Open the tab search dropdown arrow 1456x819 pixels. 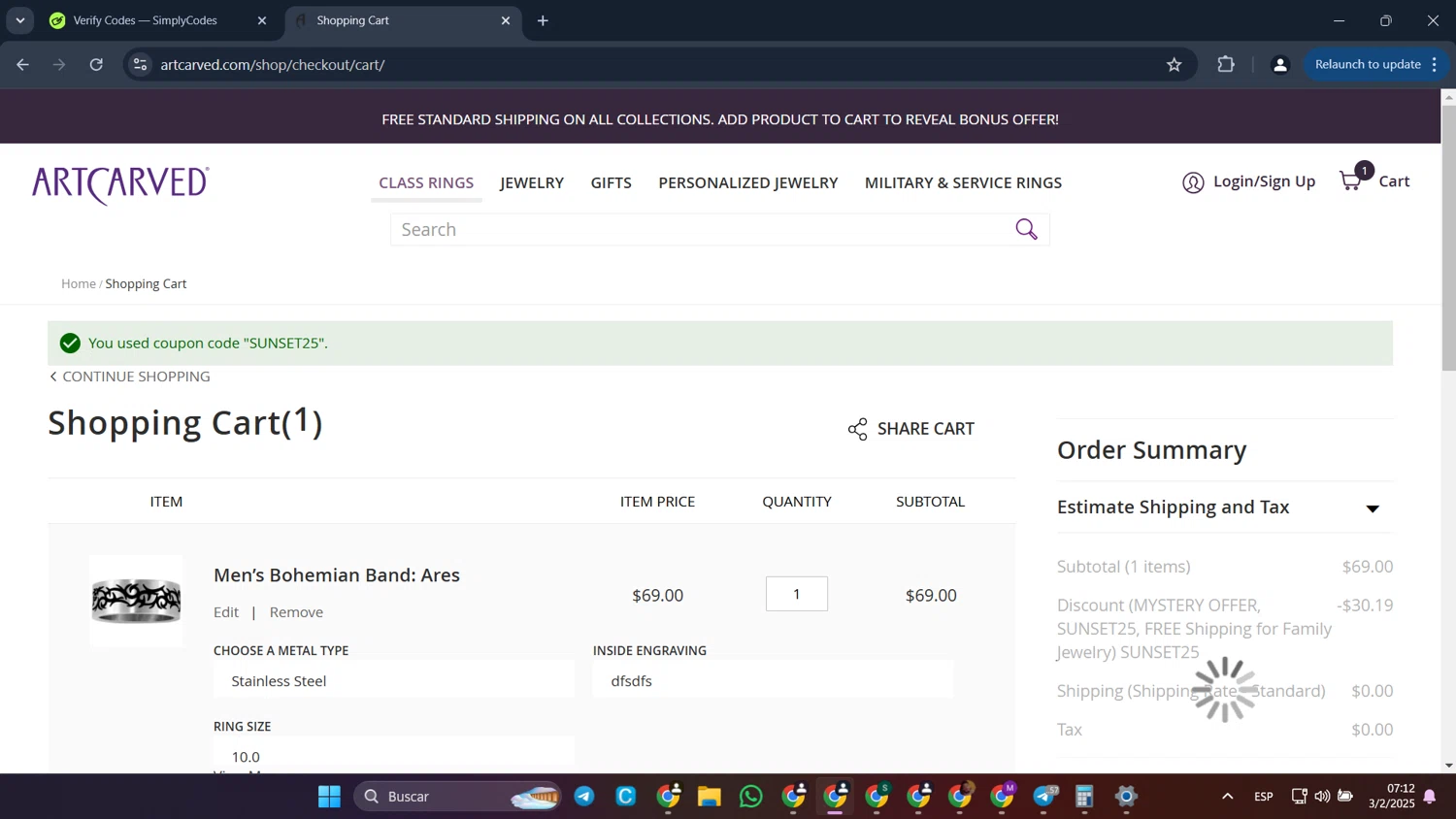(20, 20)
